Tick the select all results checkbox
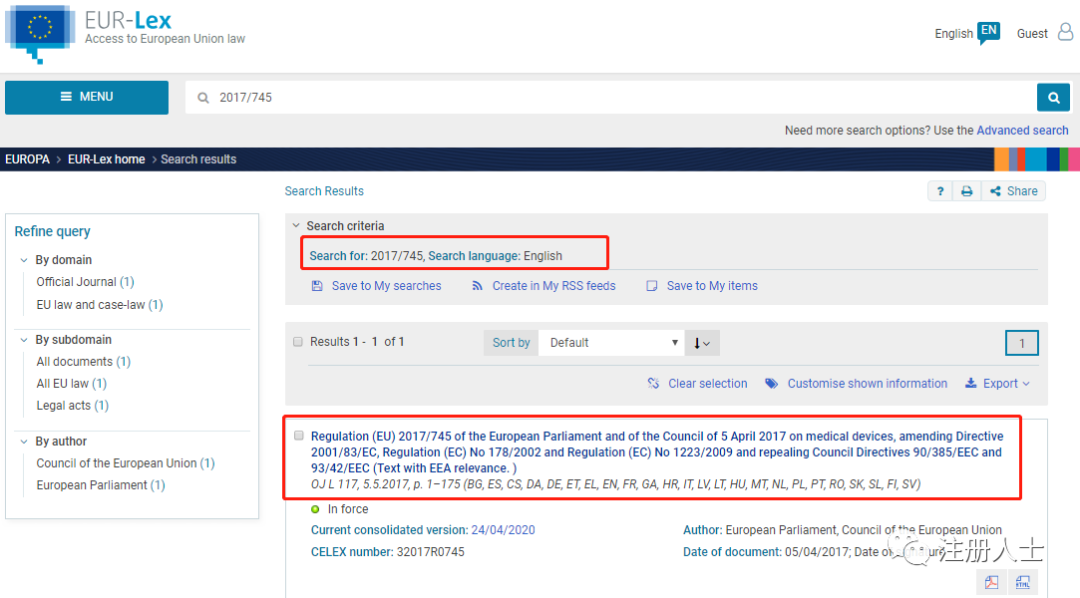Screen dimensions: 1080x598 point(298,342)
